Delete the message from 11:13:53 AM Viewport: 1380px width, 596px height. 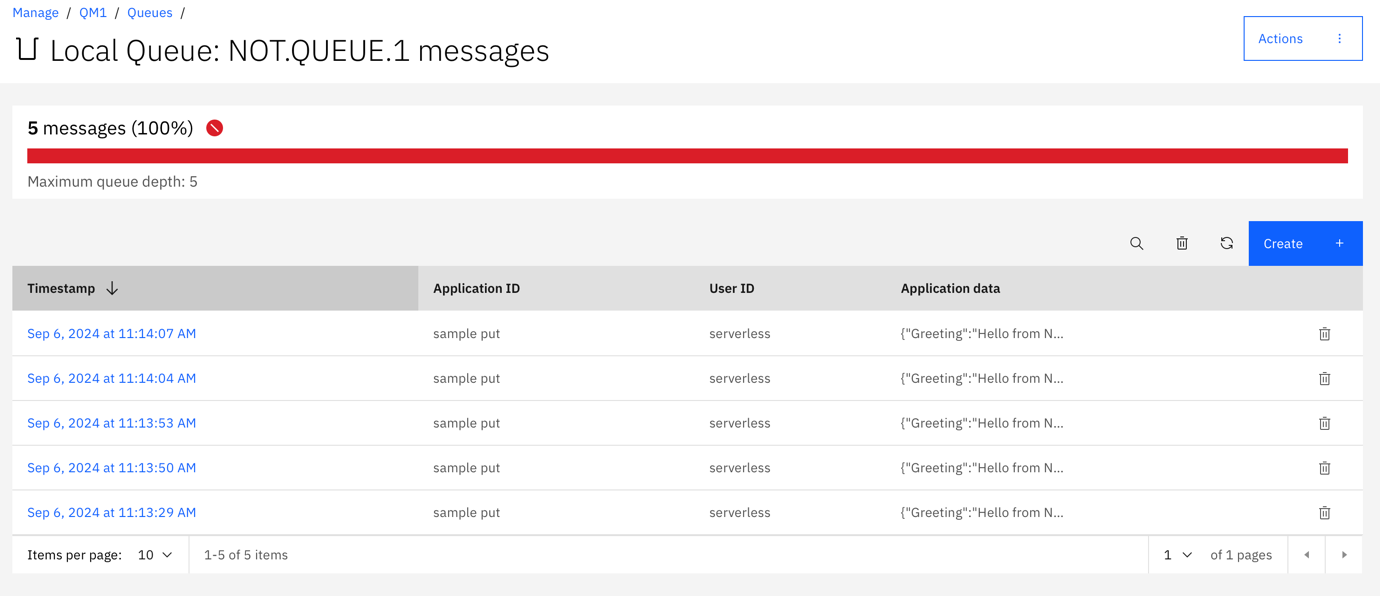1324,423
